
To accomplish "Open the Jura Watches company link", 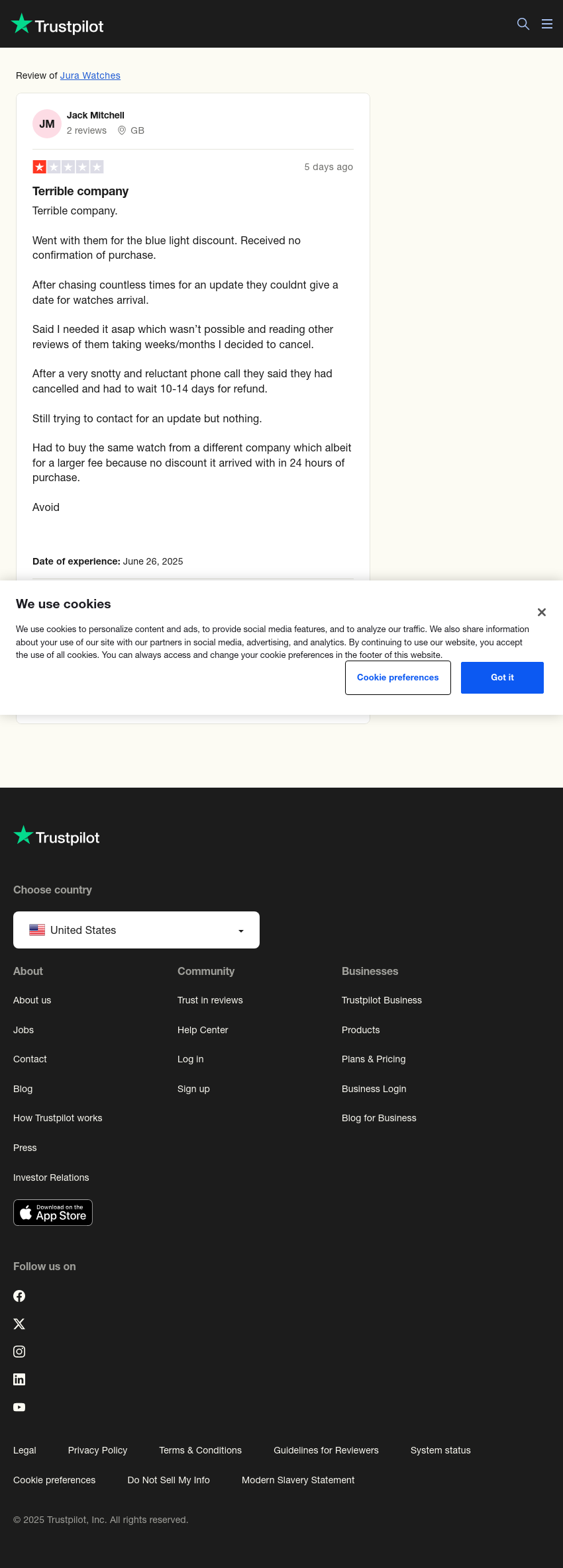I will (90, 75).
